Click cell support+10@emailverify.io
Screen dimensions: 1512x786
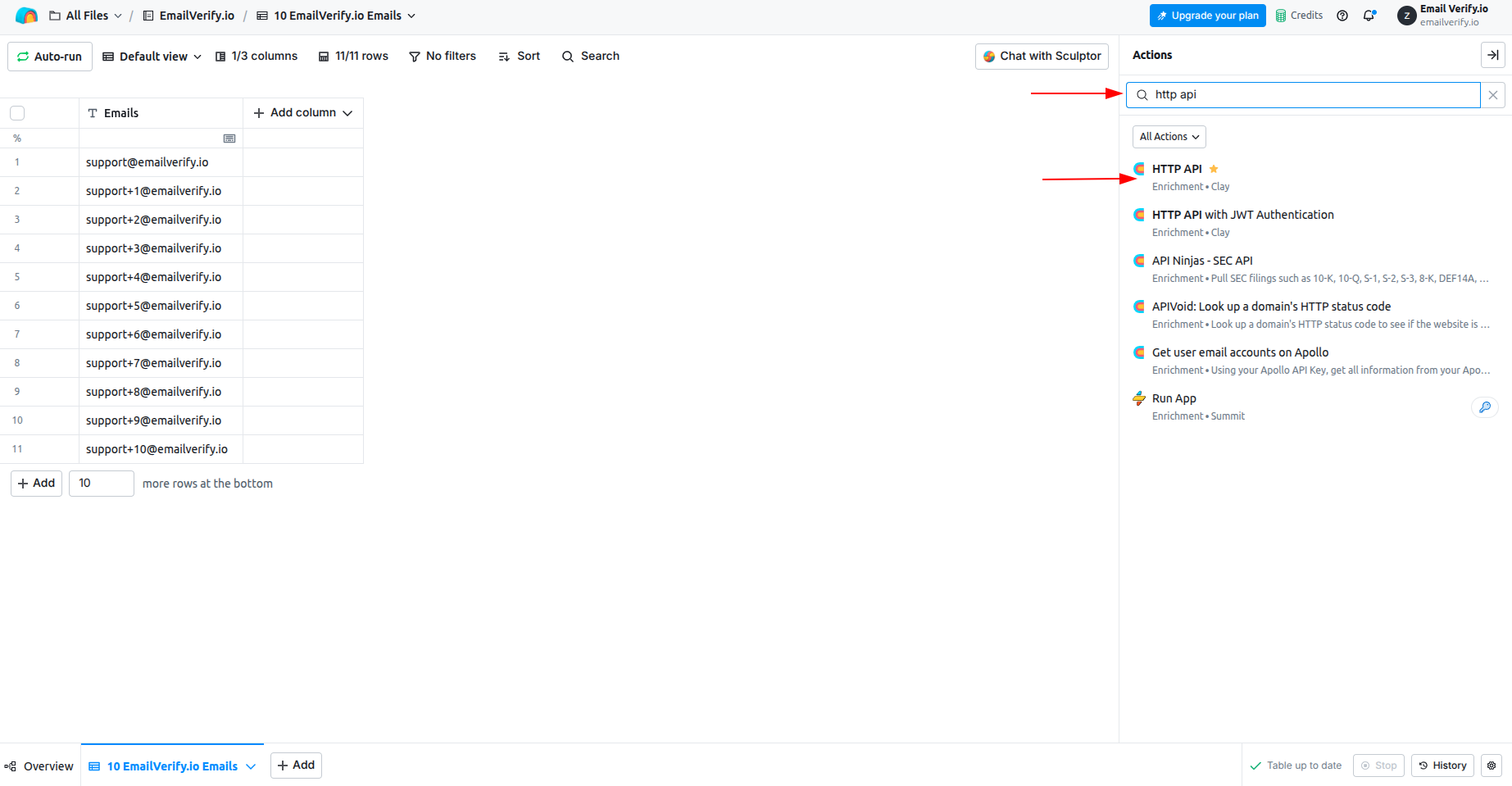coord(161,449)
